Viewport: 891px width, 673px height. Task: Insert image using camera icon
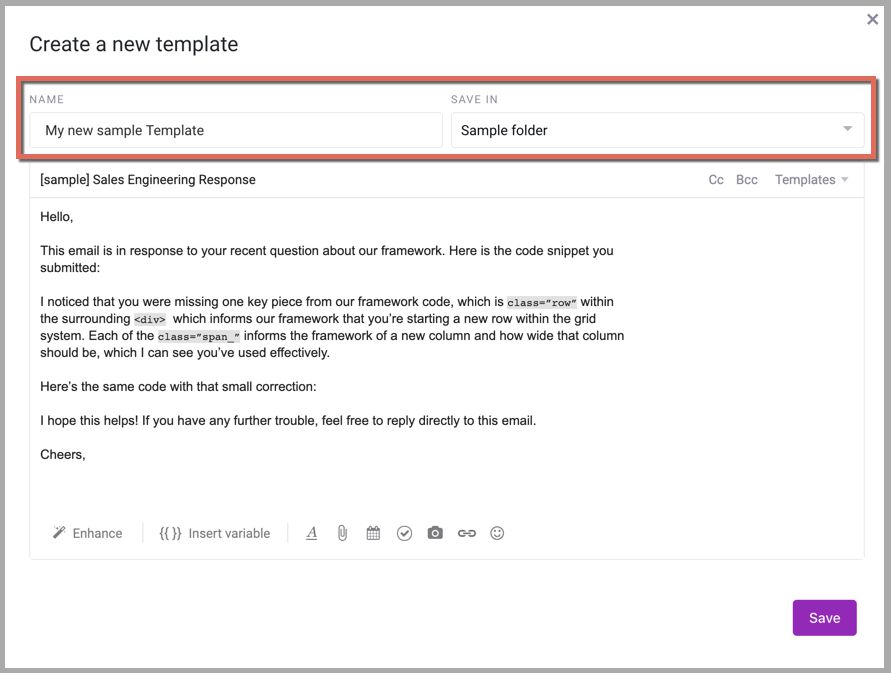[435, 533]
